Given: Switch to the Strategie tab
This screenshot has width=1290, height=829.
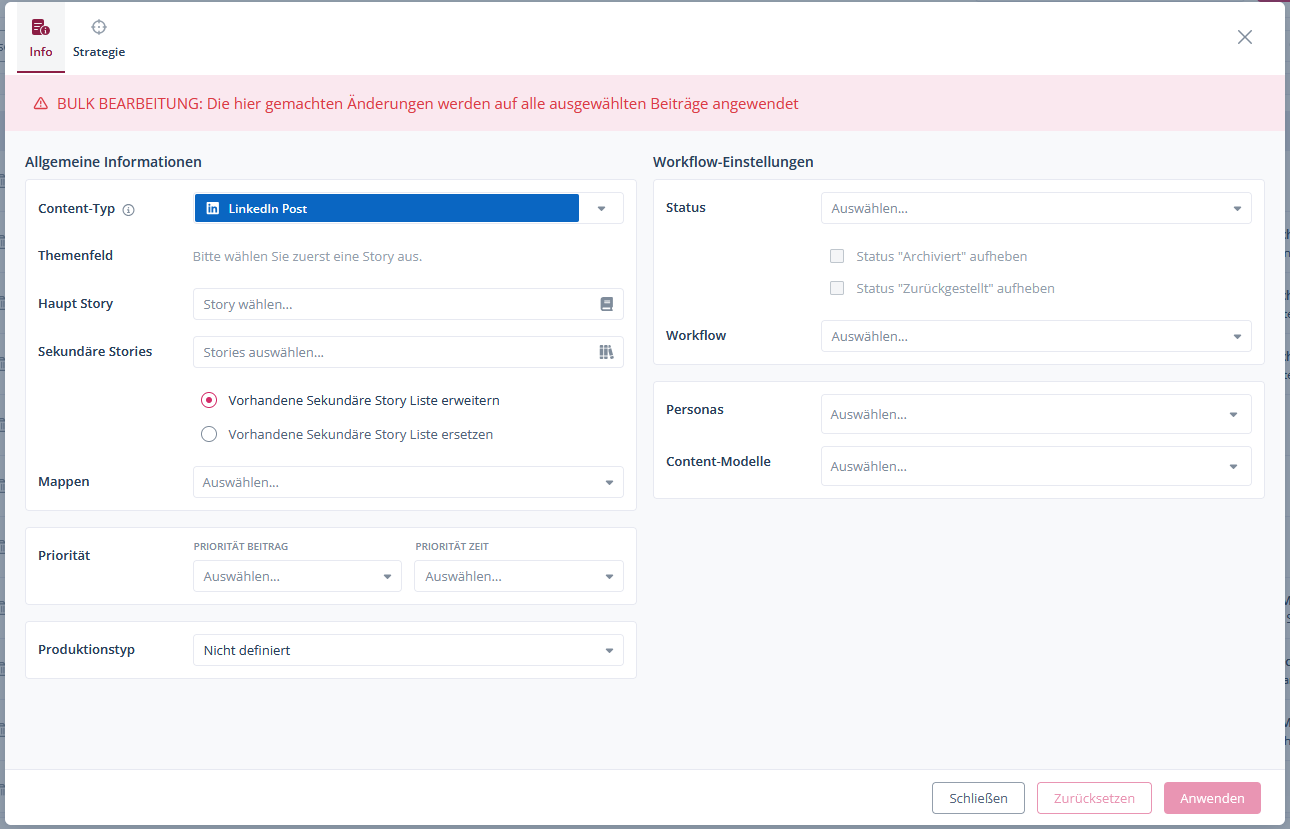Looking at the screenshot, I should point(99,38).
